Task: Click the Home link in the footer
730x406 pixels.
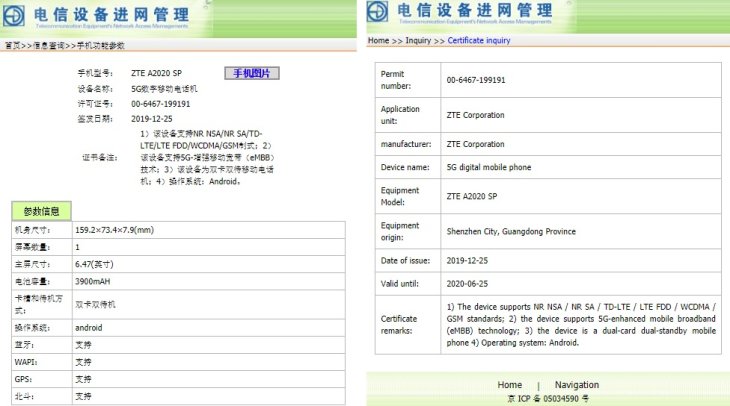Action: 510,385
